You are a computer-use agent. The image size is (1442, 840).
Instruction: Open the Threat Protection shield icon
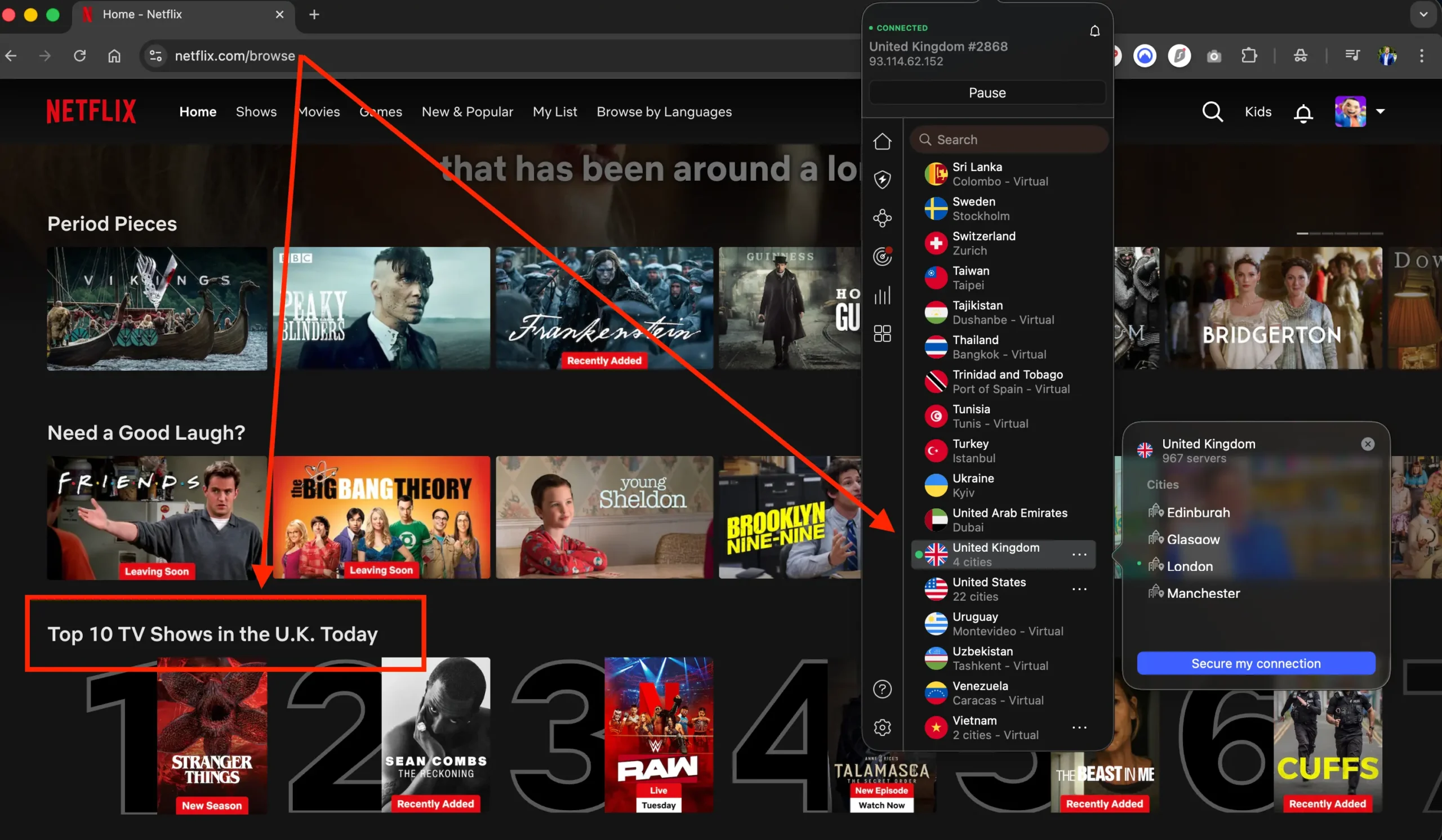click(882, 179)
